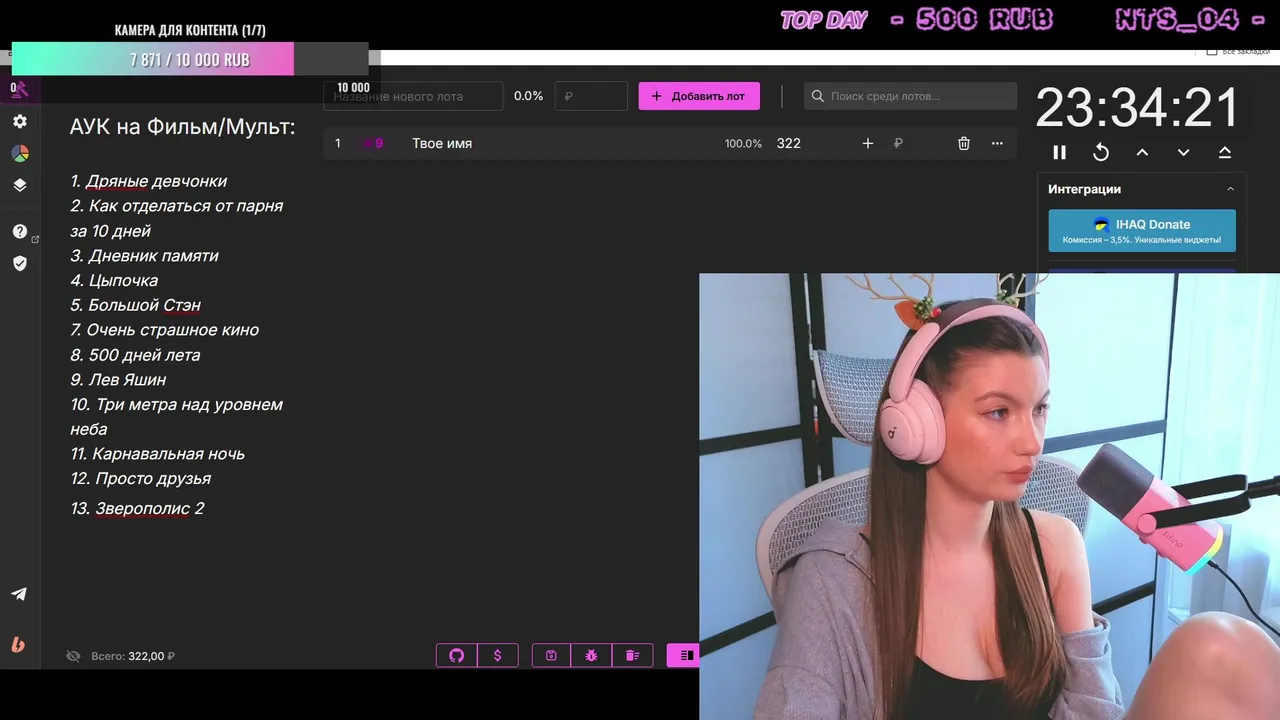Open the IHAQ Donate integration
1280x720 pixels.
(1142, 231)
